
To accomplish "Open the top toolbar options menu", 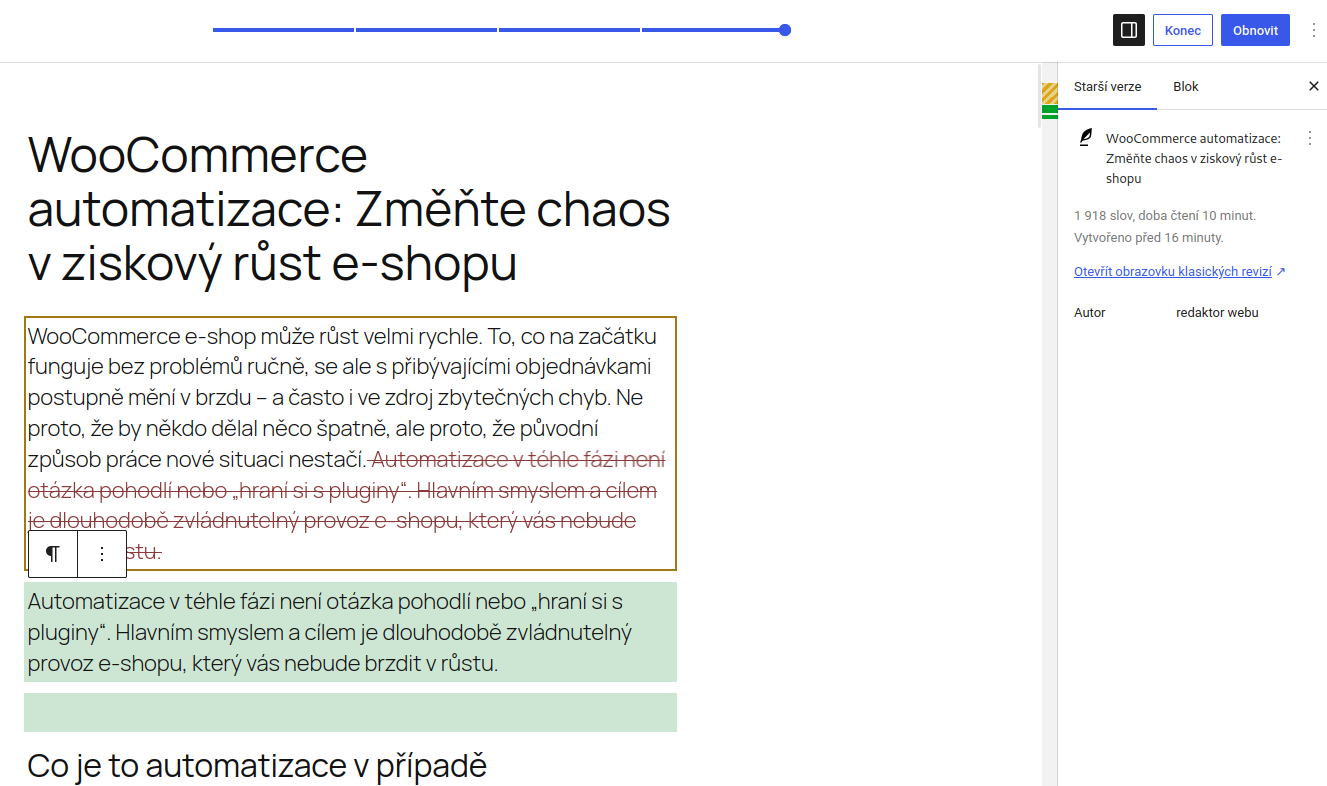I will coord(1314,30).
